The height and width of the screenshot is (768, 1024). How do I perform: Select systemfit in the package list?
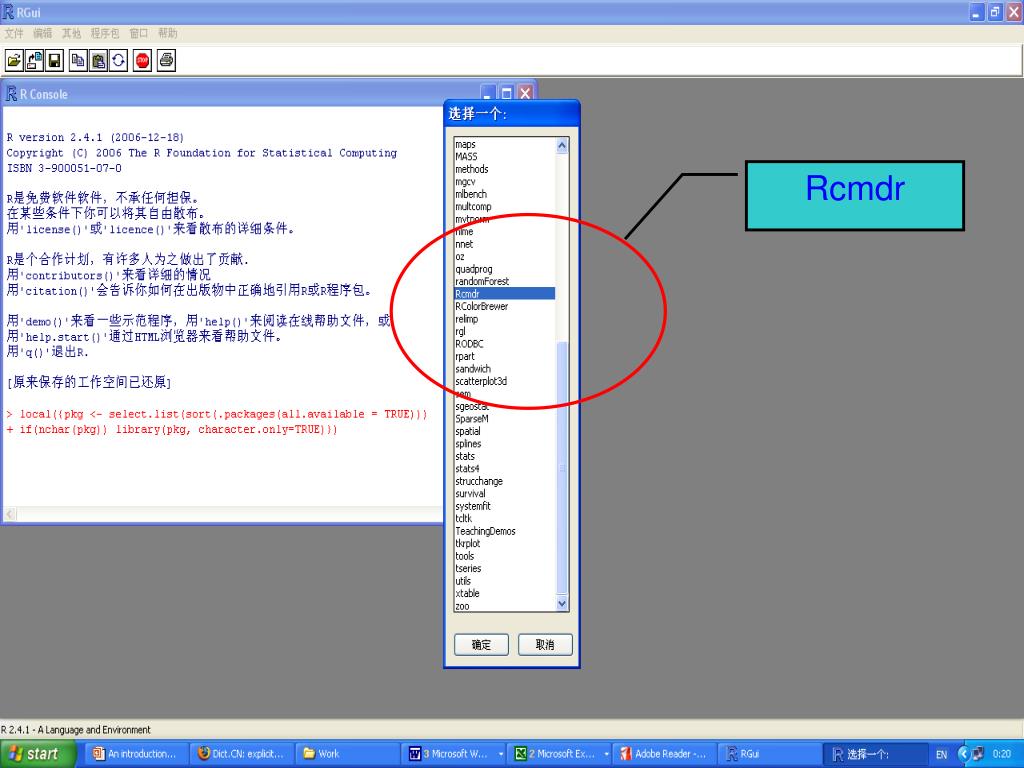click(505, 506)
